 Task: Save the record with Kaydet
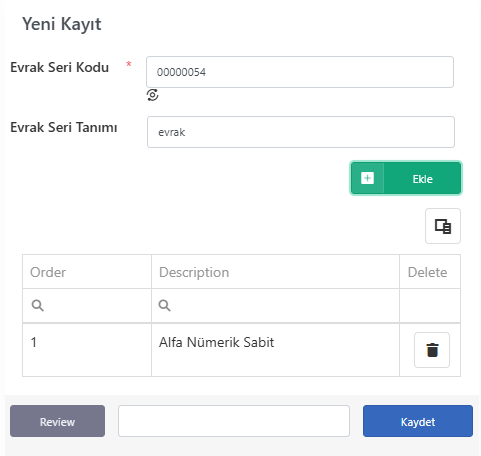point(418,421)
